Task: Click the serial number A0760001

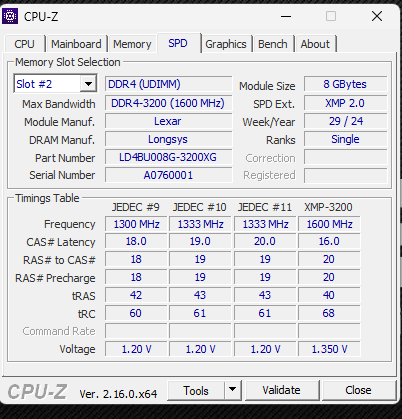Action: coord(168,175)
